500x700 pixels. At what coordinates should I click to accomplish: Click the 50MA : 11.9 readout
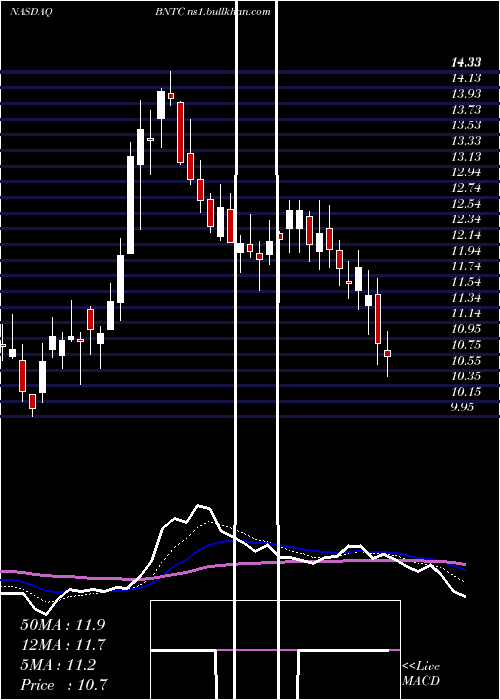(x=63, y=625)
